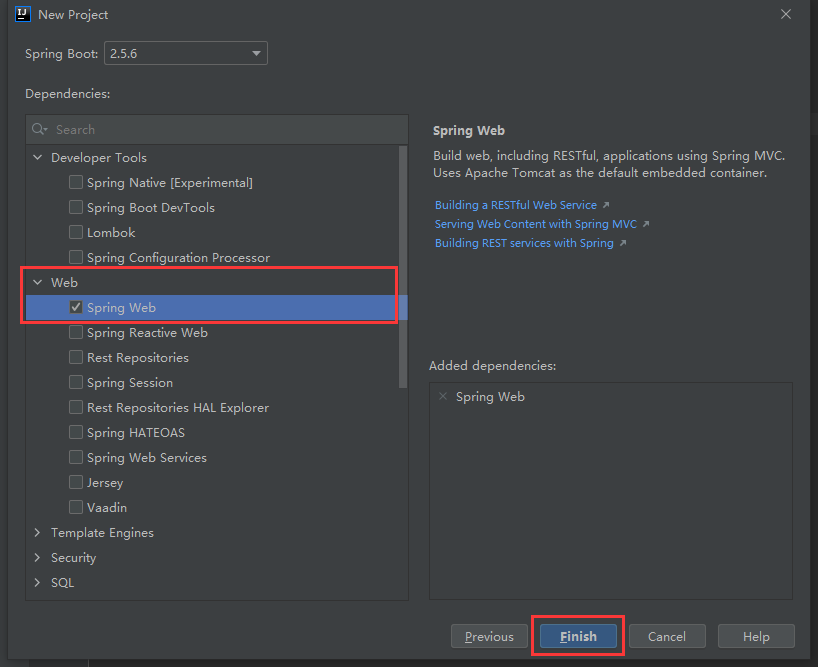Image resolution: width=818 pixels, height=667 pixels.
Task: Remove Spring Web from added dependencies
Action: coord(443,396)
